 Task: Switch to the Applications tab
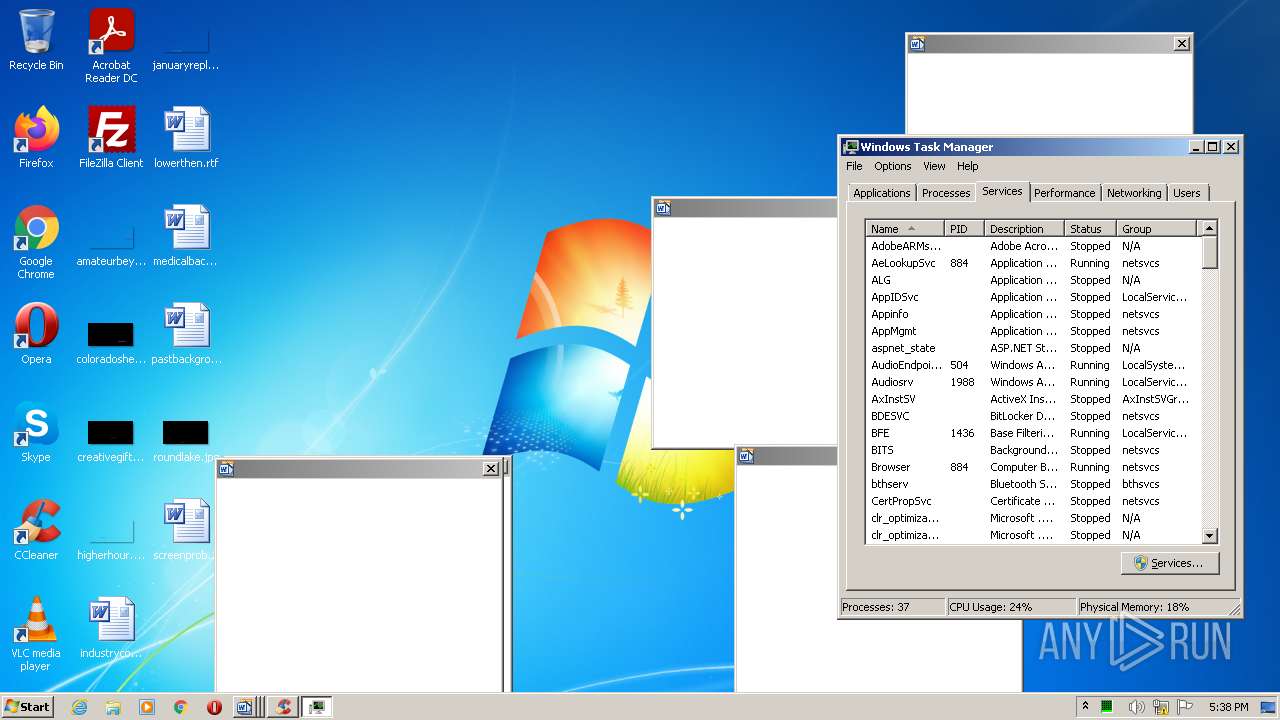881,193
